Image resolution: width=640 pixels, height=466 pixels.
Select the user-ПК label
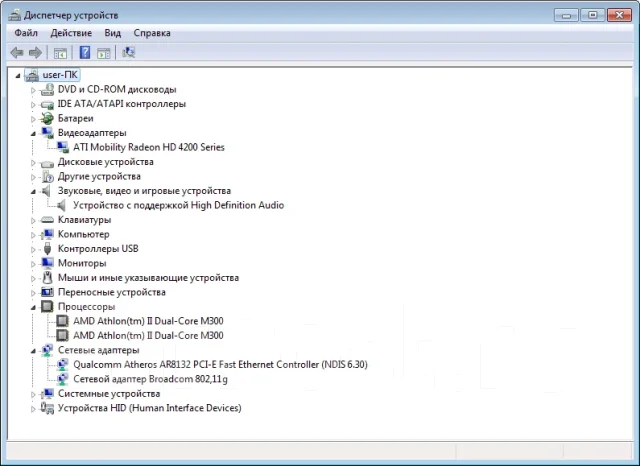click(60, 75)
